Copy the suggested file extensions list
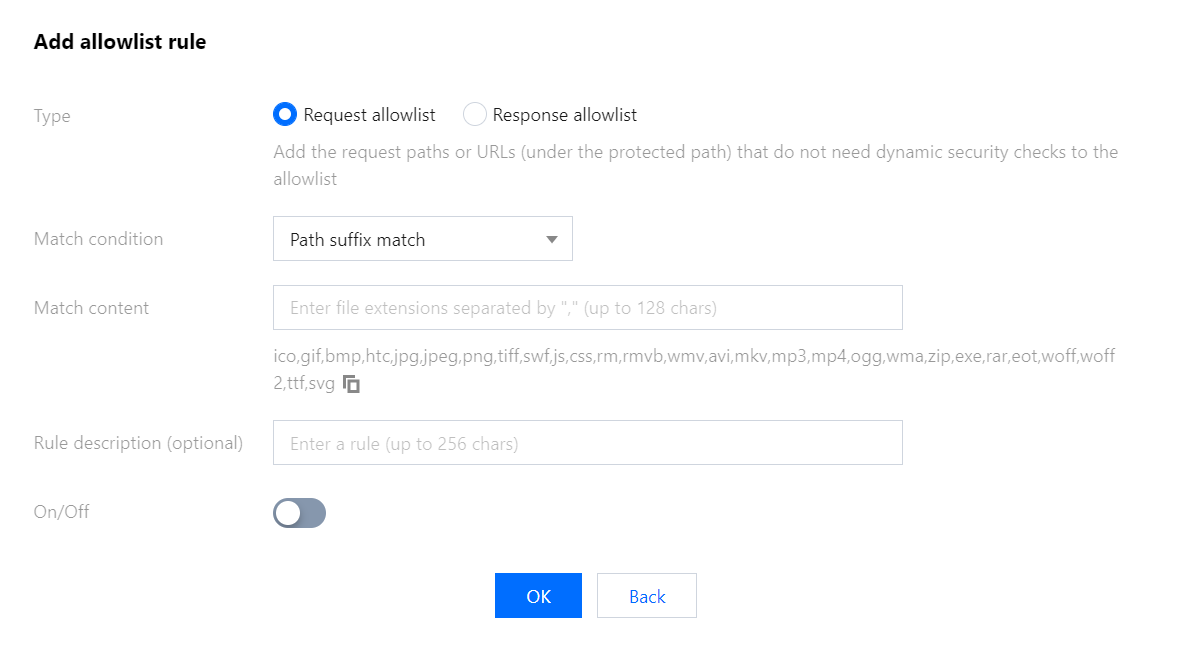 coord(351,383)
